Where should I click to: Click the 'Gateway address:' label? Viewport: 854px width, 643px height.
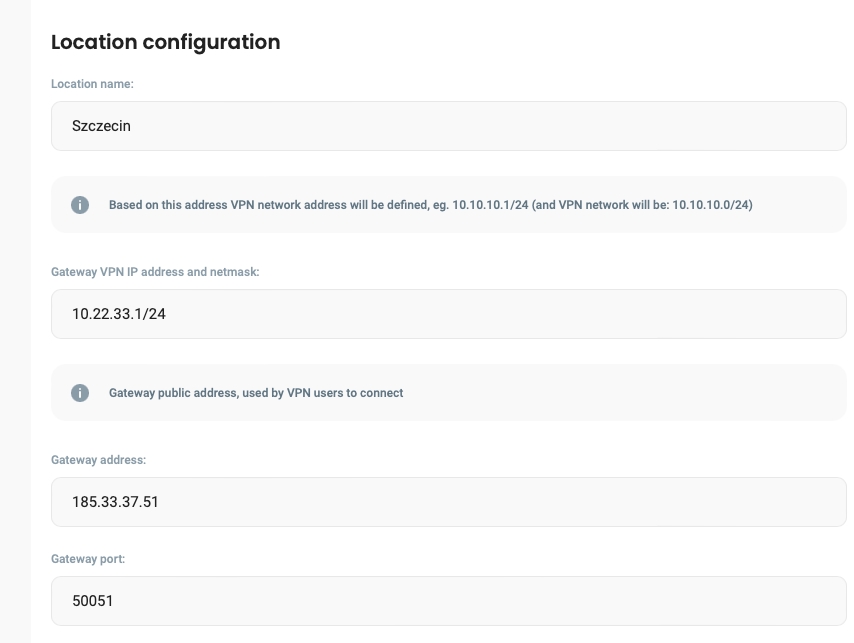[98, 460]
